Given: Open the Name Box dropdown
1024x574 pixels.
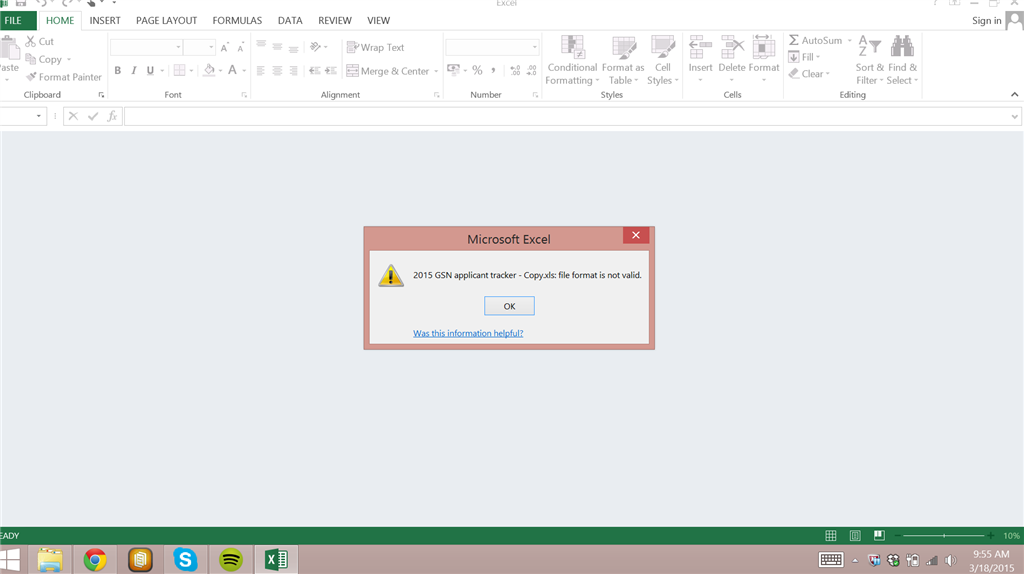Looking at the screenshot, I should click(39, 116).
